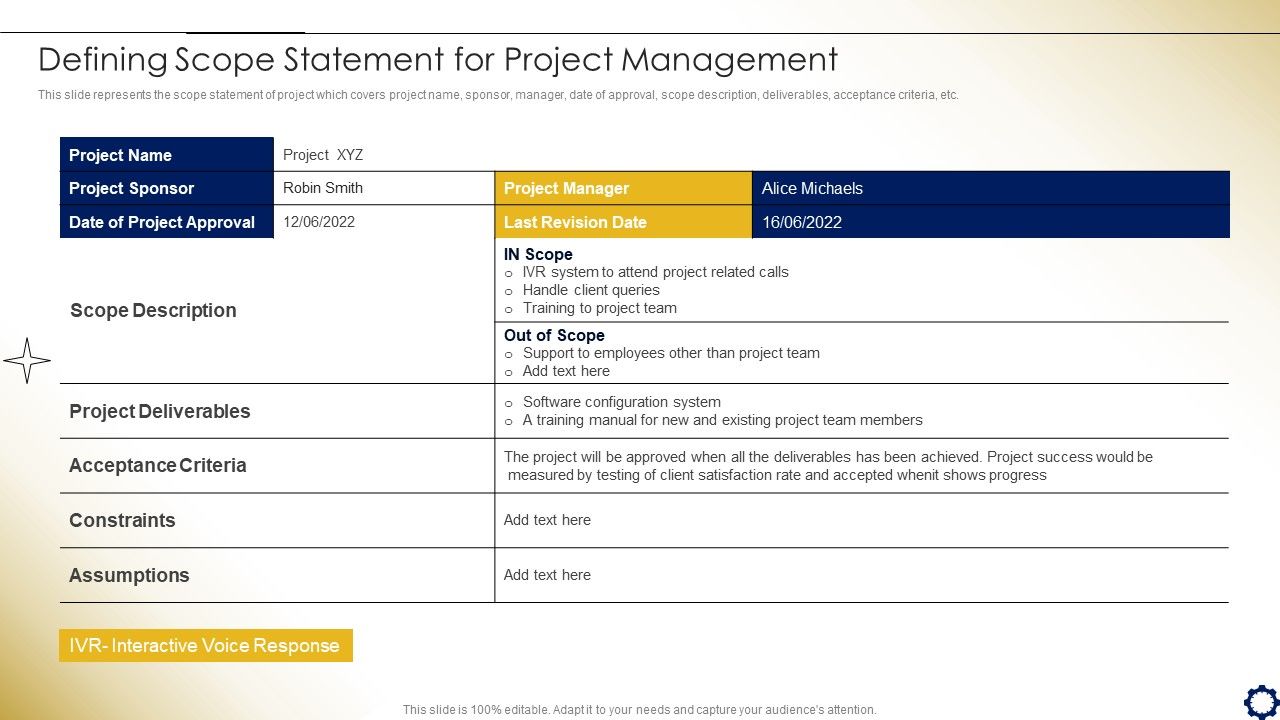
Task: Select 'IVR system to attend project related calls'
Action: pos(655,272)
